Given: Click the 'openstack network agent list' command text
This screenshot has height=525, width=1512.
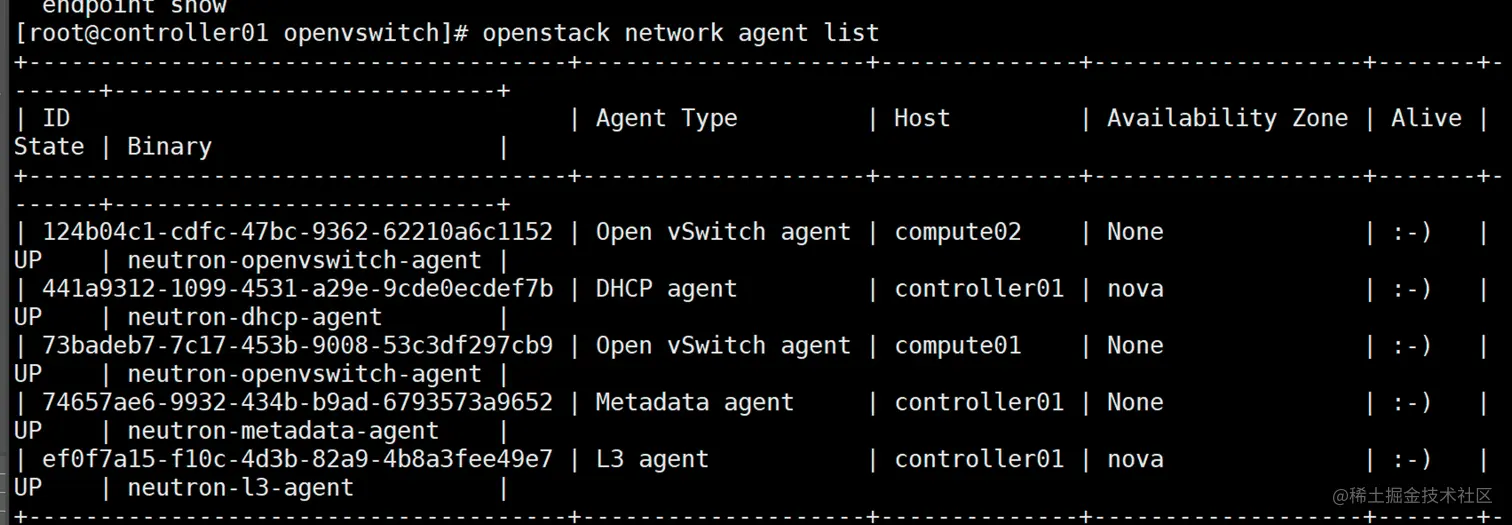Looking at the screenshot, I should [x=680, y=33].
